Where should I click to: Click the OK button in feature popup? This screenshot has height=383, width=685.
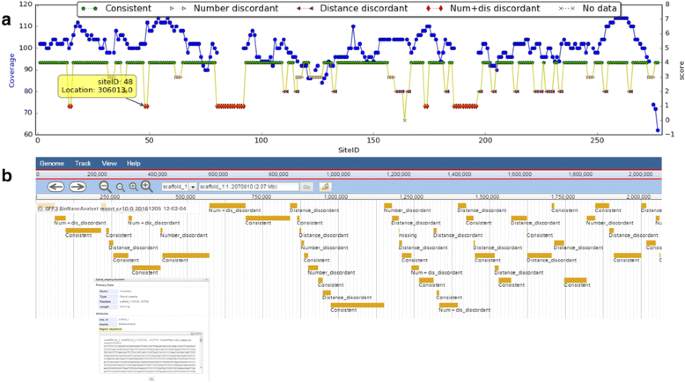click(152, 379)
